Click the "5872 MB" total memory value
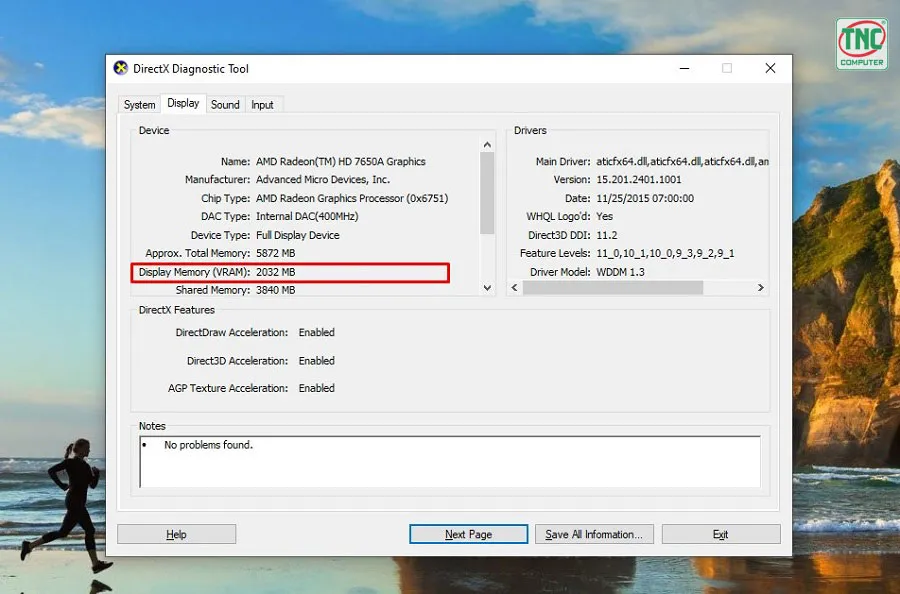 point(276,253)
